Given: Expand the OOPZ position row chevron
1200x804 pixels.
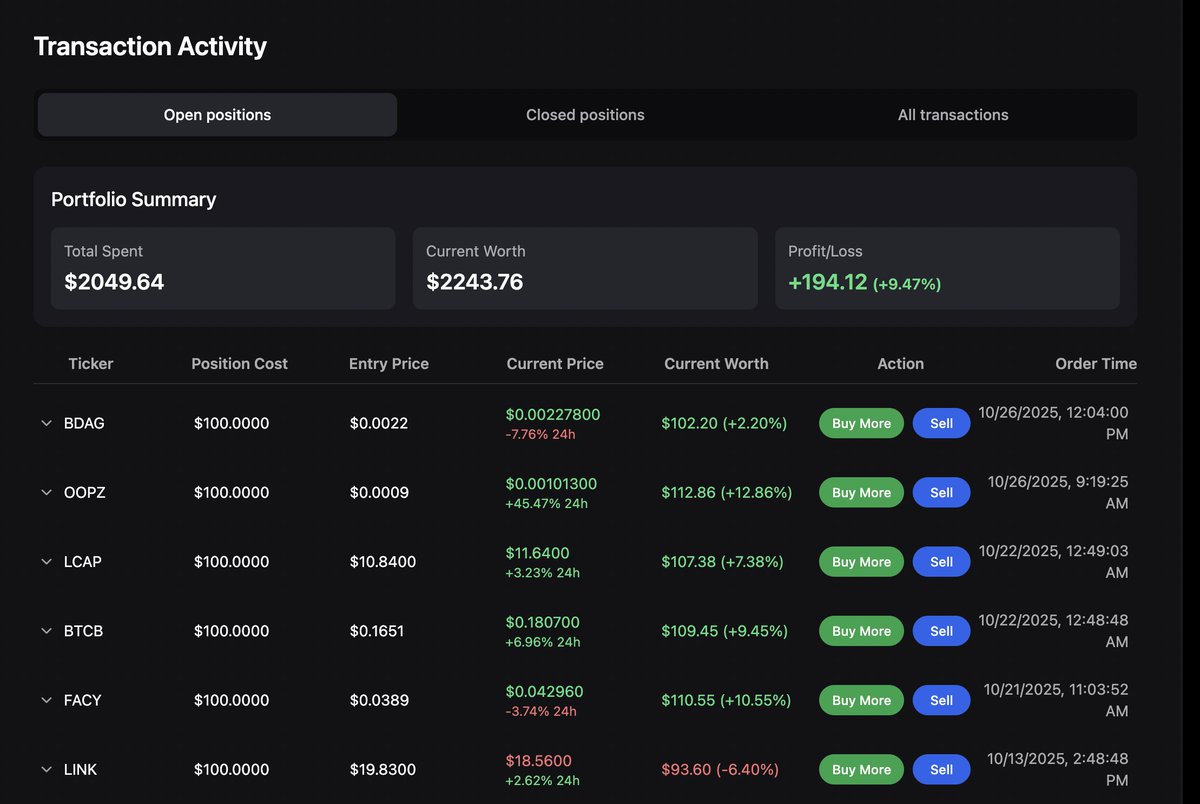Looking at the screenshot, I should click(46, 492).
